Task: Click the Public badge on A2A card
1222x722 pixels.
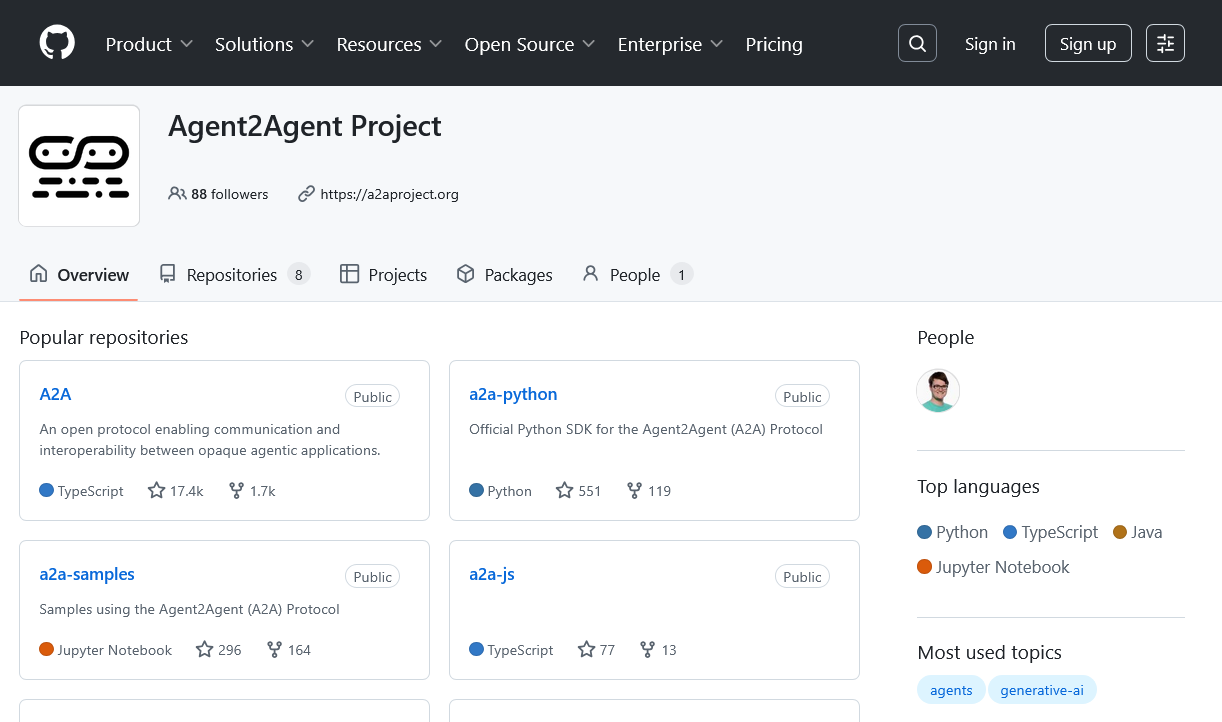Action: [372, 397]
